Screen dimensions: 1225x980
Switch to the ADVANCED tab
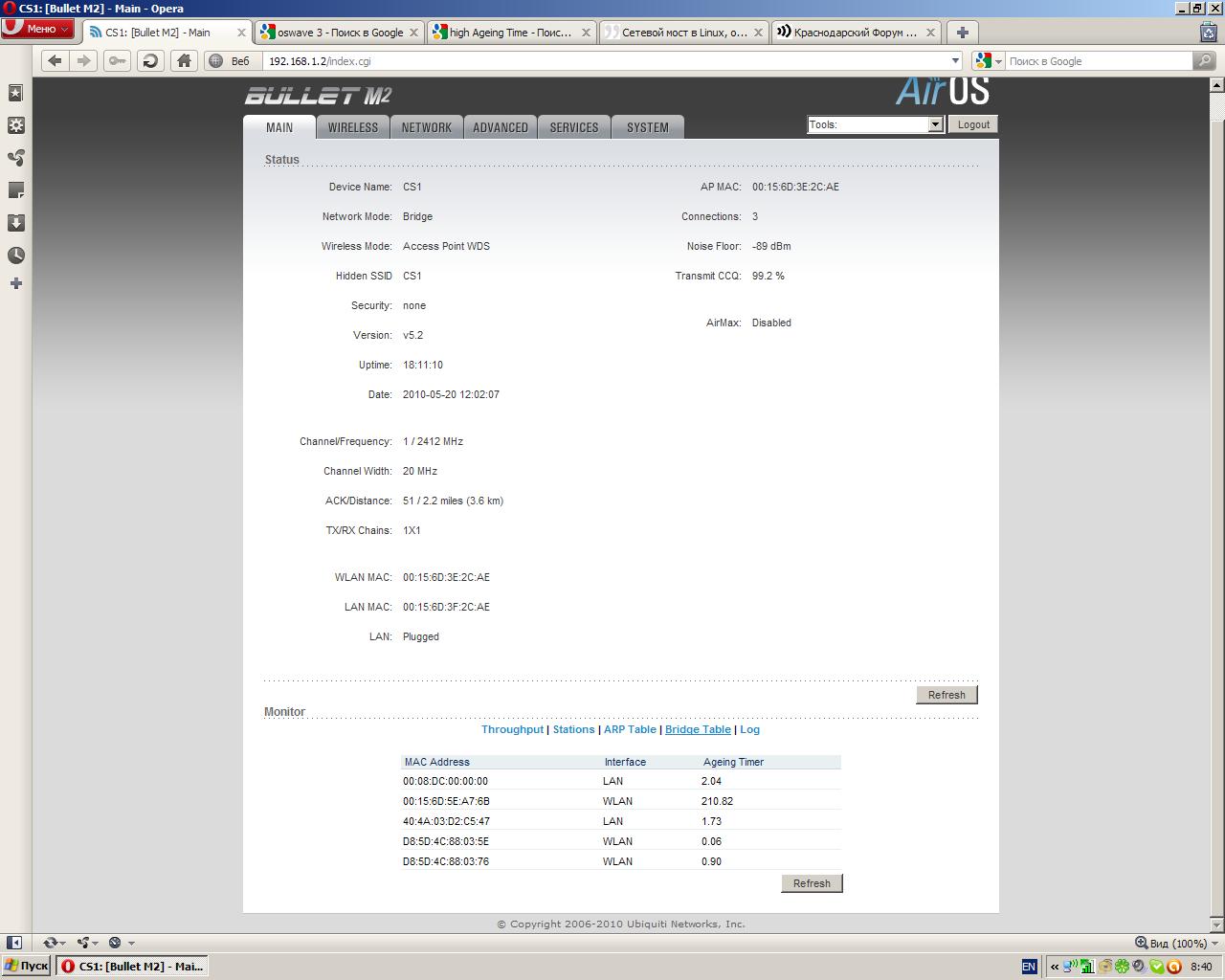[501, 127]
